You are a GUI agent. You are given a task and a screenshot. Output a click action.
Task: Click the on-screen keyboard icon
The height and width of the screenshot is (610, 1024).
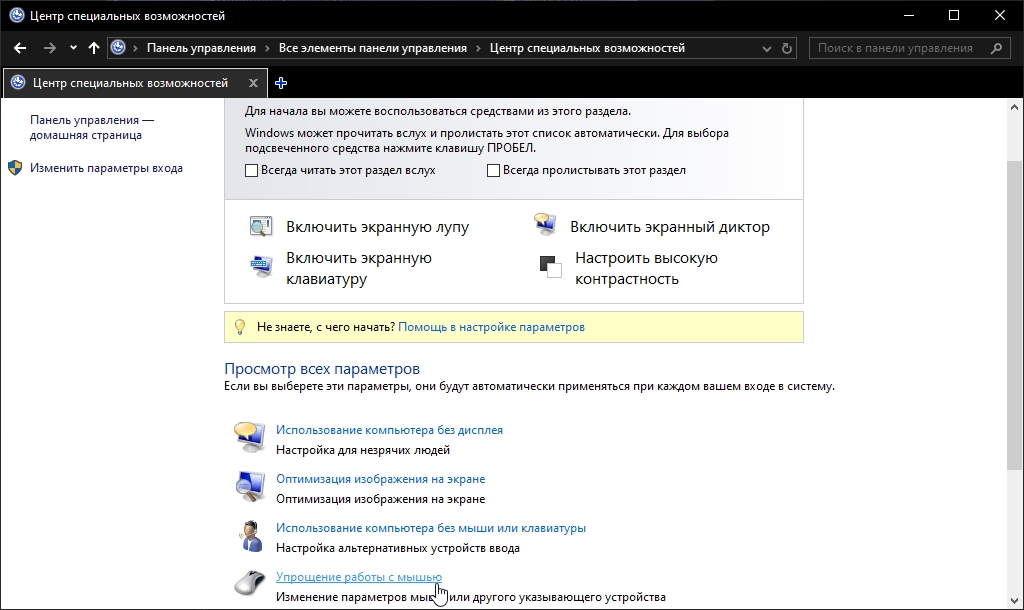point(261,266)
